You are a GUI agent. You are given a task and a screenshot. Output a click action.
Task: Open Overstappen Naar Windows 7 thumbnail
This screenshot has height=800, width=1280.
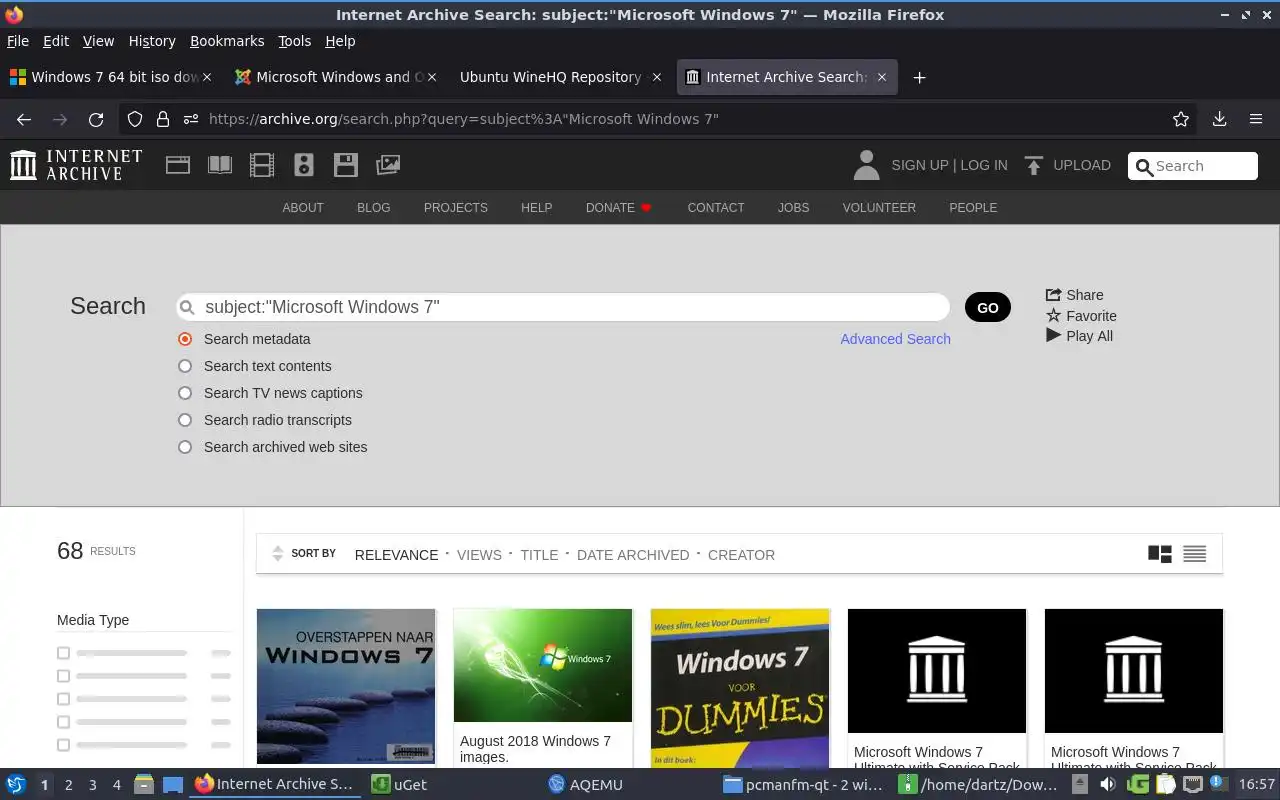346,686
